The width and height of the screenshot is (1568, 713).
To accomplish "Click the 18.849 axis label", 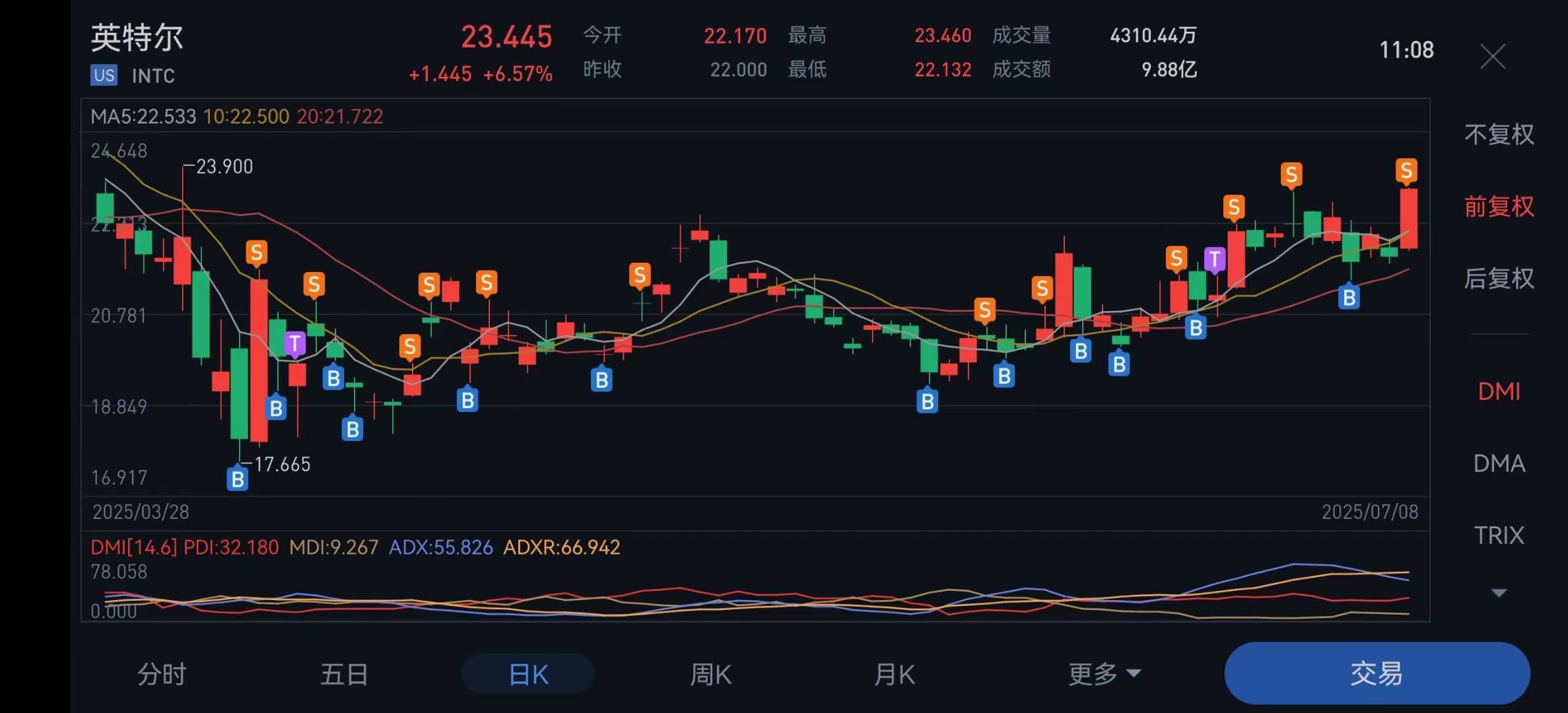I will [x=119, y=407].
